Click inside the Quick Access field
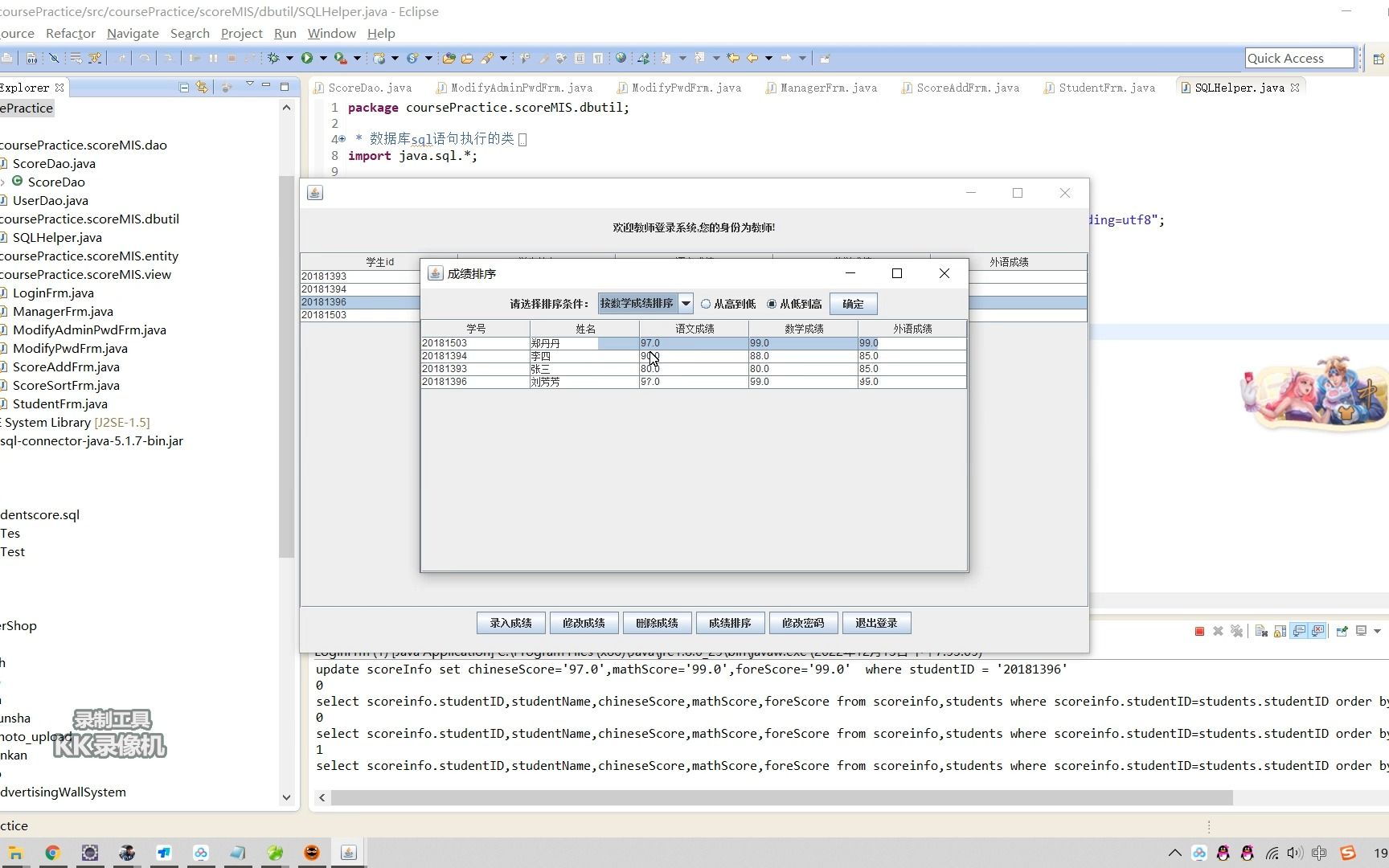The image size is (1389, 868). 1298,58
